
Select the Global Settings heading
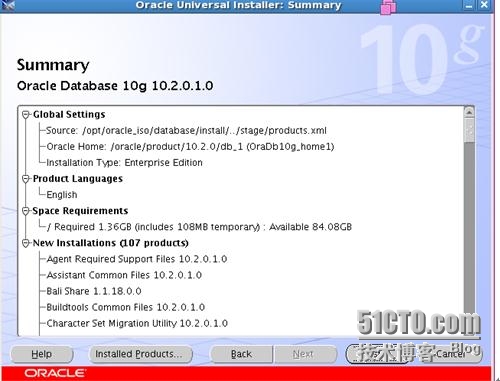69,115
